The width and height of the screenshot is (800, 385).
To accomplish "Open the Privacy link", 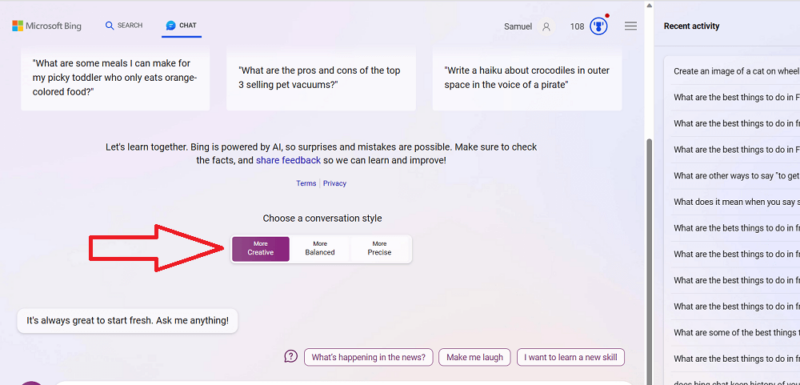I will [335, 184].
